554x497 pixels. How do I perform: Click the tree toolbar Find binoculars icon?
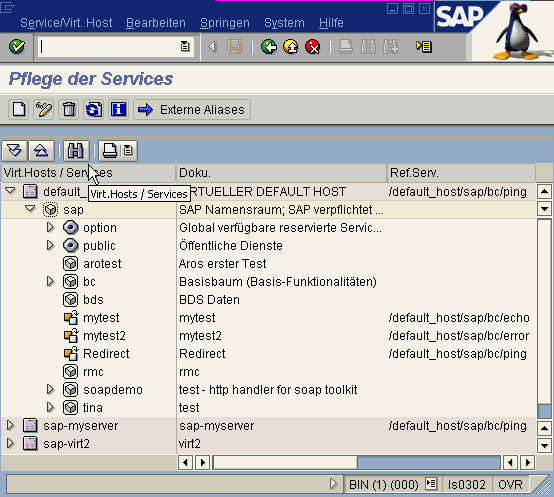[x=76, y=151]
